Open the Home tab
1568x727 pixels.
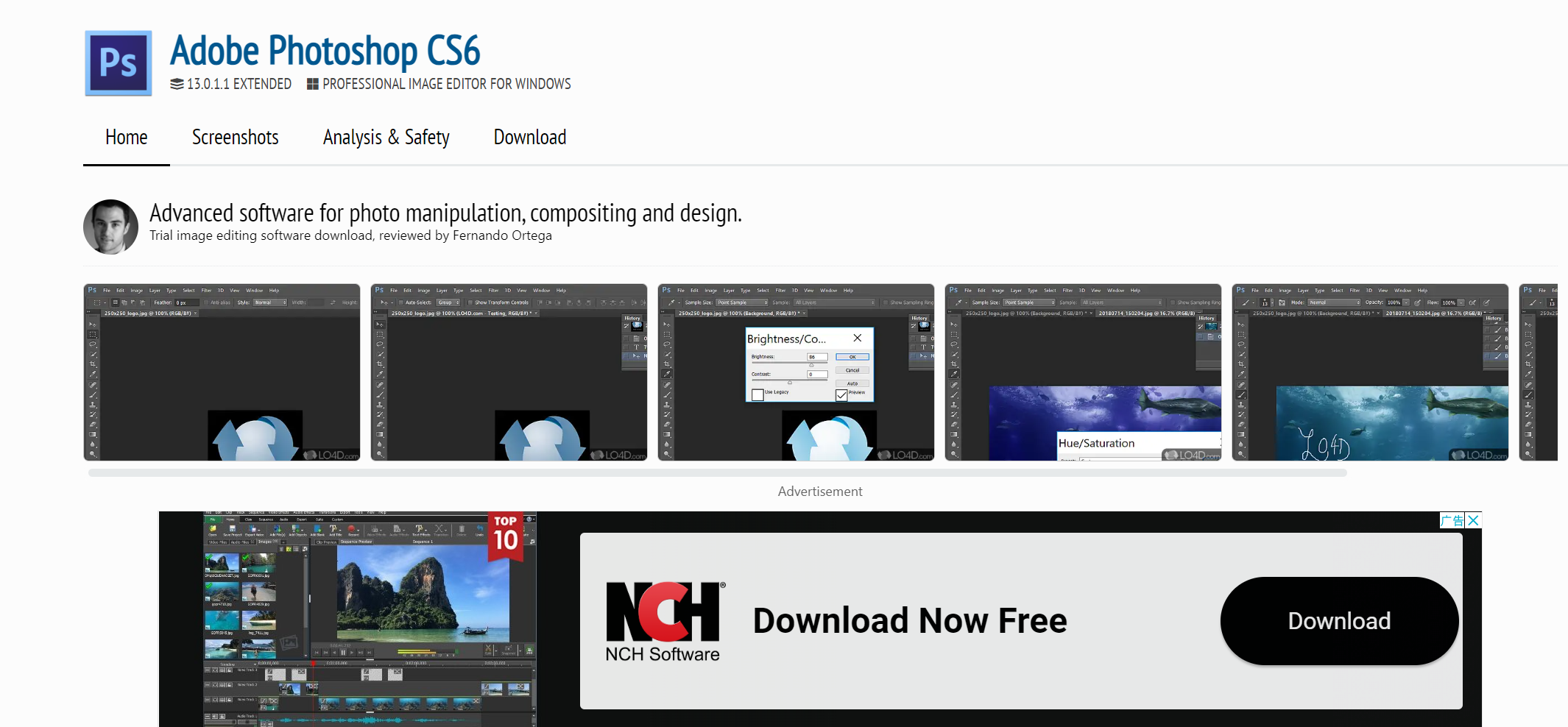coord(127,138)
